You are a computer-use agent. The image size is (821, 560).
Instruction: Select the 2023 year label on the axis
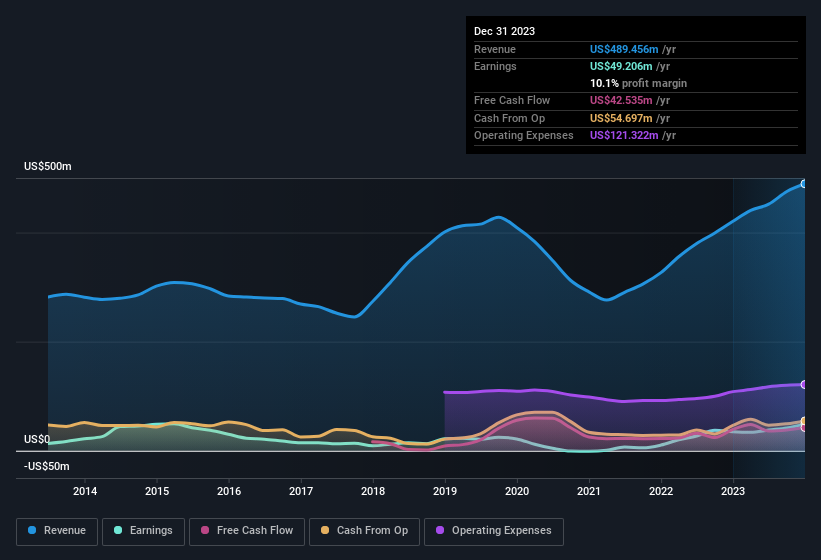[733, 491]
